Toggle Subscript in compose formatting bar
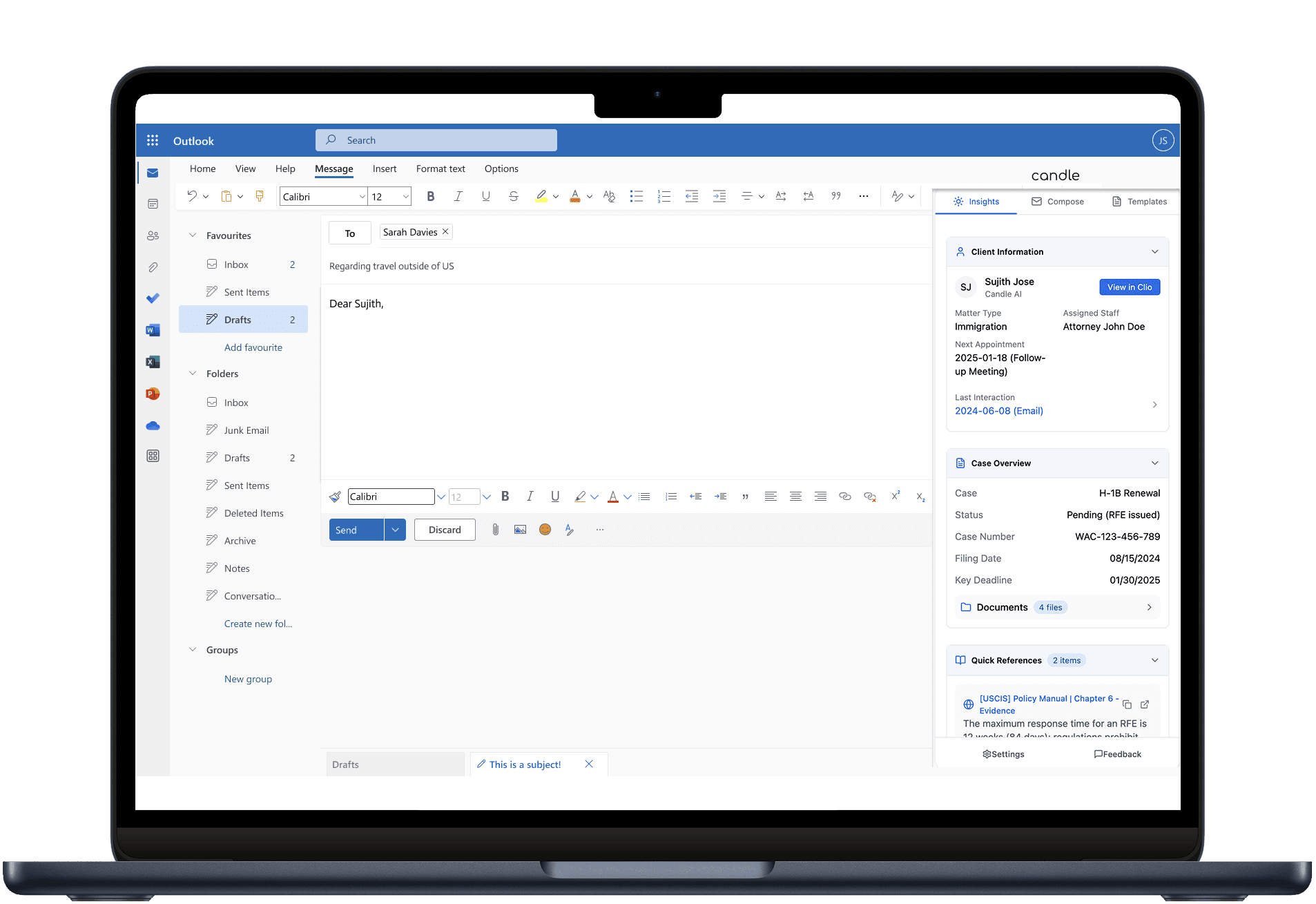1316x904 pixels. 920,497
